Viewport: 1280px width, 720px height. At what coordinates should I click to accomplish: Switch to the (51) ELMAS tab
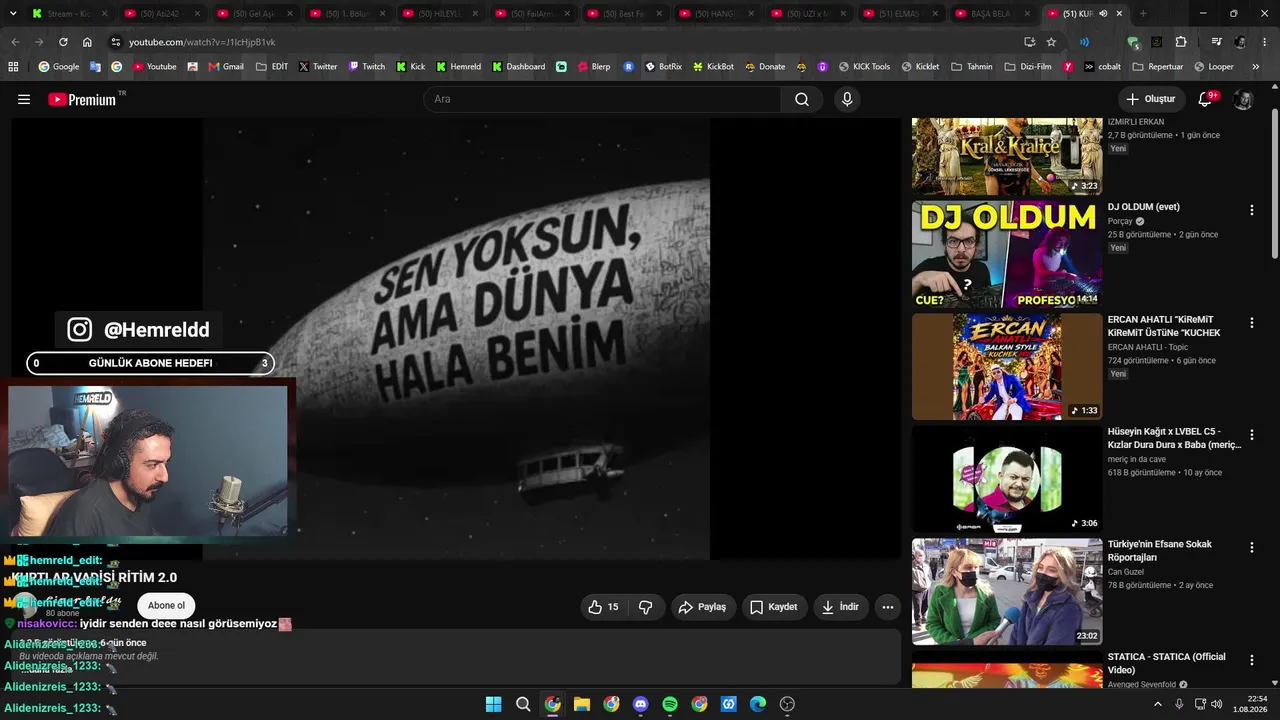[900, 14]
